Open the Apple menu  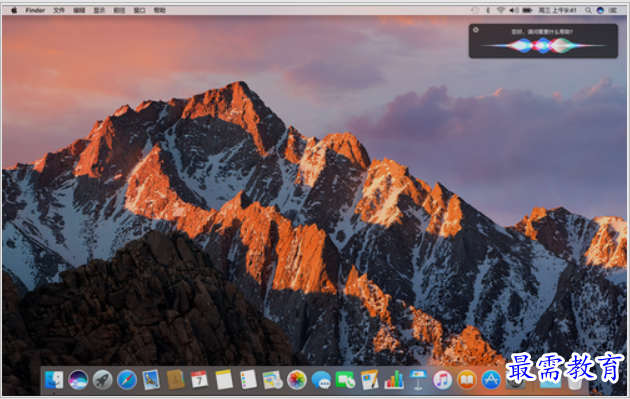(14, 10)
